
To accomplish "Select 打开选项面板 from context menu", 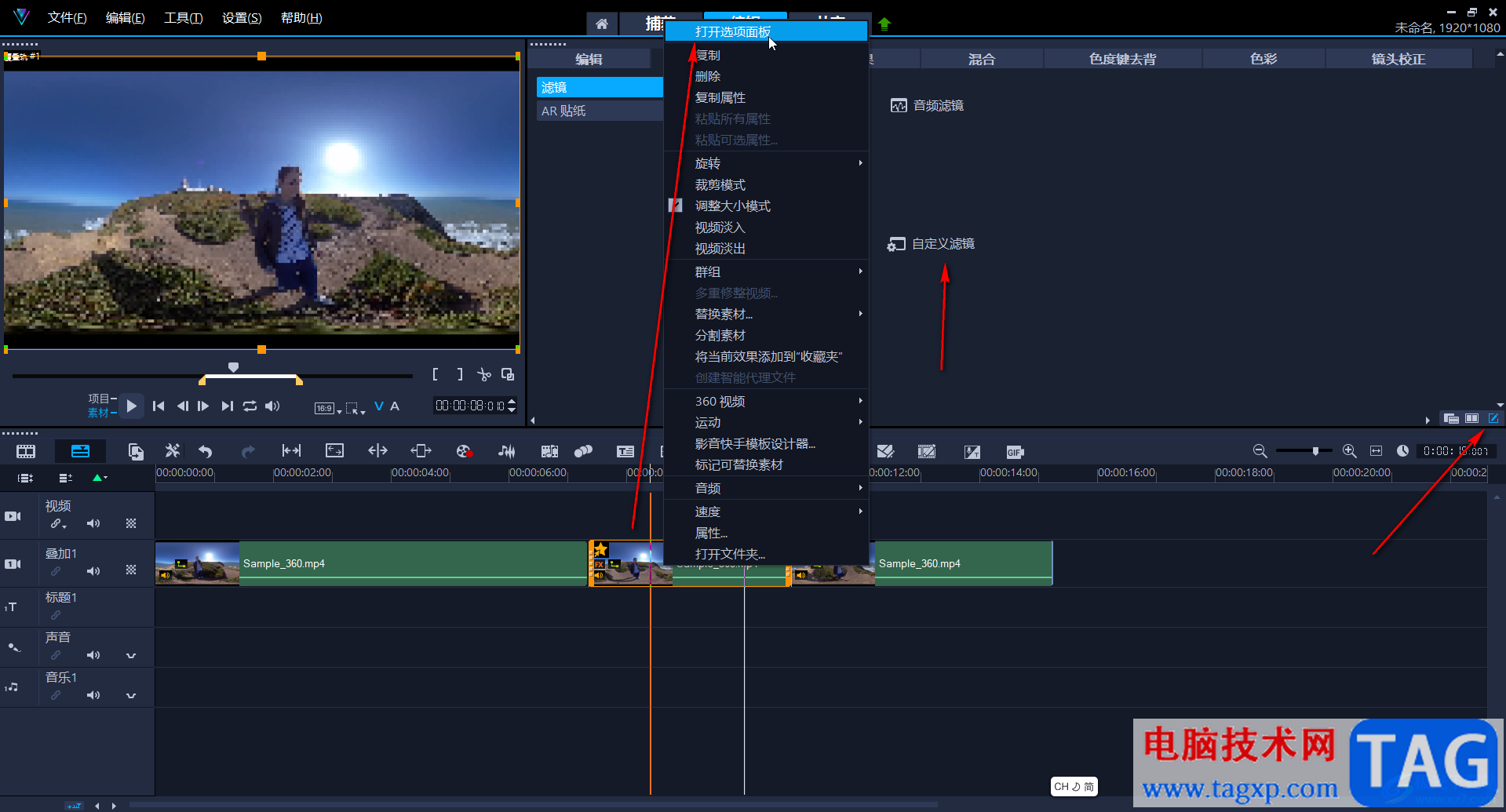I will click(733, 31).
